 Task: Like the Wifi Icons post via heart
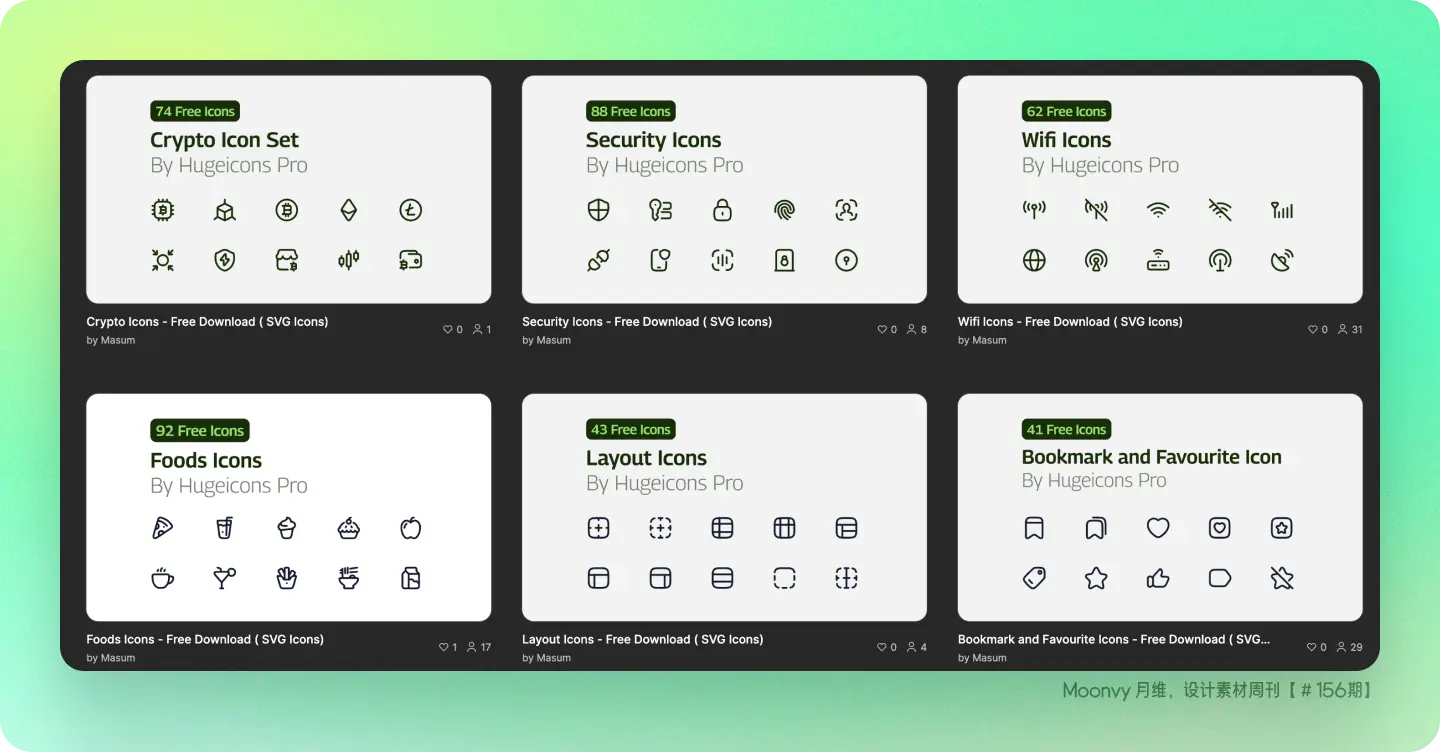pos(1313,329)
